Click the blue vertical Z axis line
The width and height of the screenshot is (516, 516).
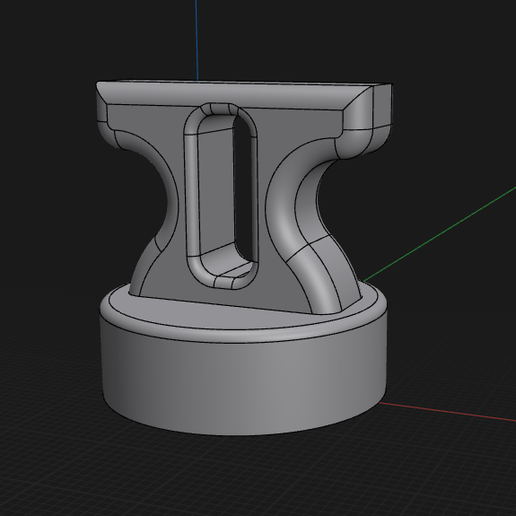click(197, 40)
